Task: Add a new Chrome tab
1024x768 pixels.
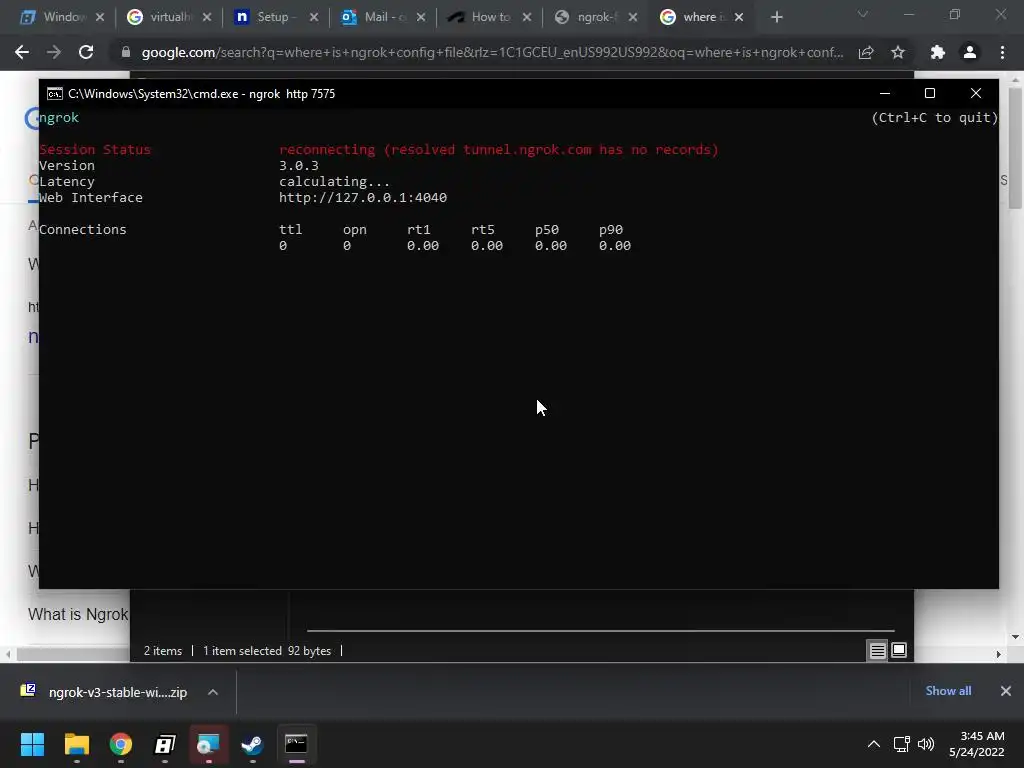Action: point(776,17)
